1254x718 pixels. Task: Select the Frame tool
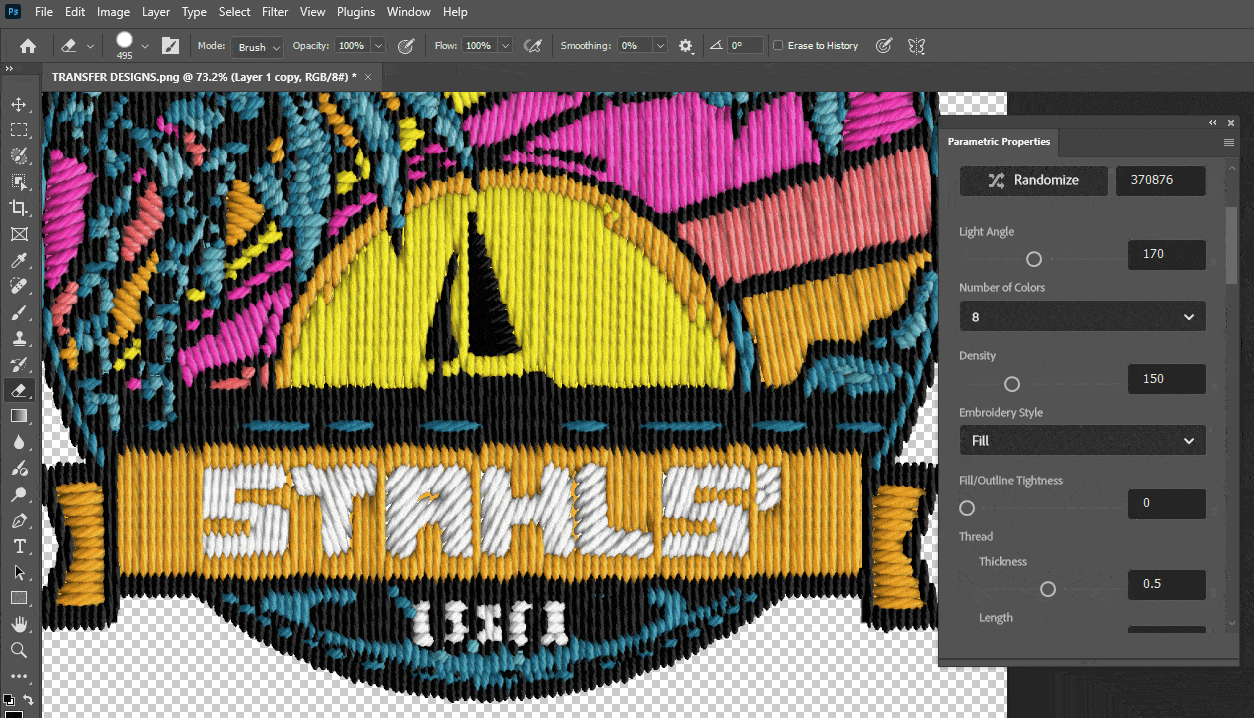pyautogui.click(x=19, y=234)
